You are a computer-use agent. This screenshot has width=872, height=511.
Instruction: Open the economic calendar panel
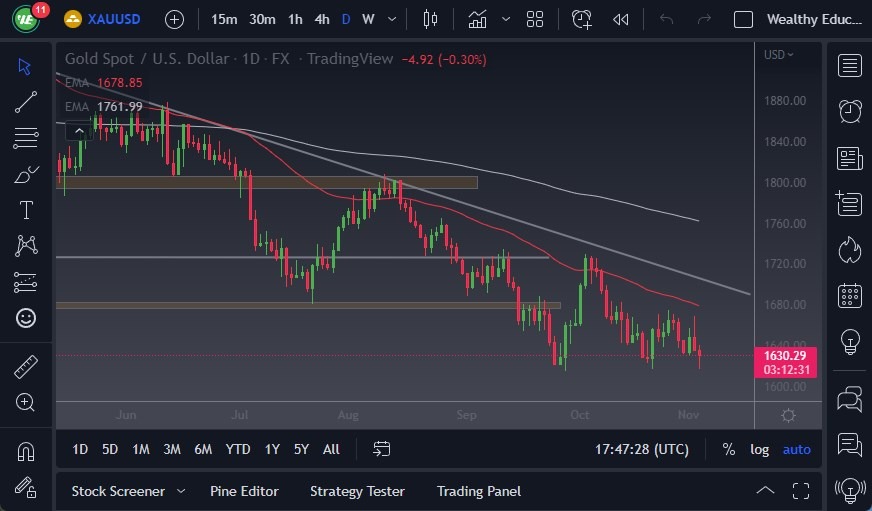[x=850, y=295]
